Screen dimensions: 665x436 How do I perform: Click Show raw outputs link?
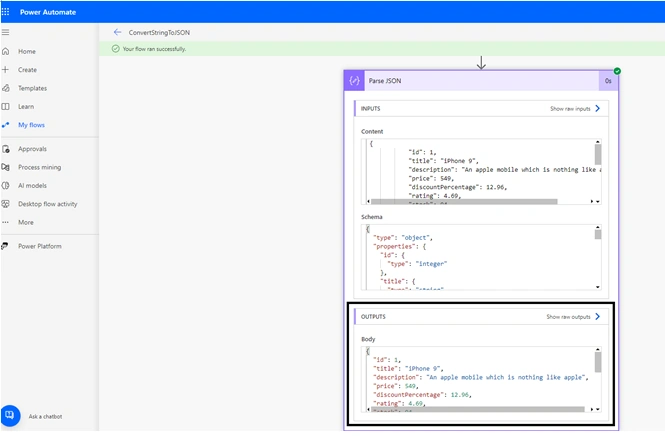pos(568,317)
